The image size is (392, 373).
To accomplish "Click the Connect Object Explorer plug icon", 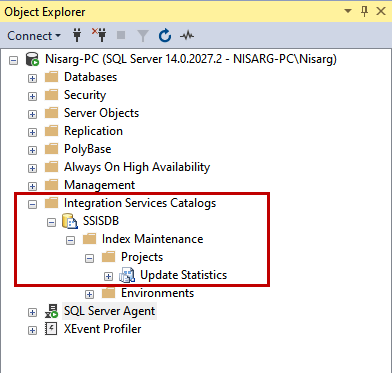I will coord(77,35).
